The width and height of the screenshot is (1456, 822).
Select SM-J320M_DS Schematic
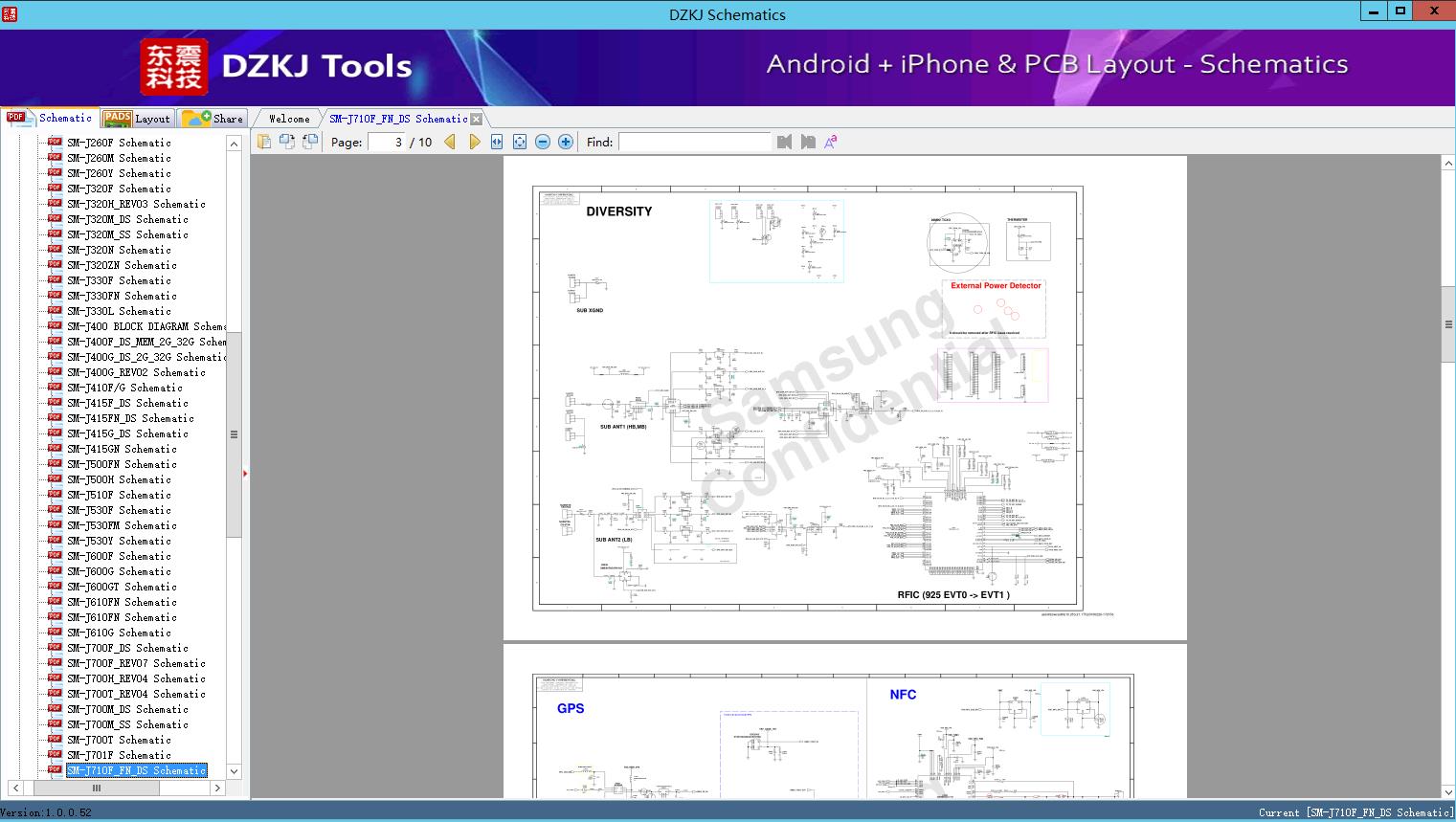(x=127, y=219)
